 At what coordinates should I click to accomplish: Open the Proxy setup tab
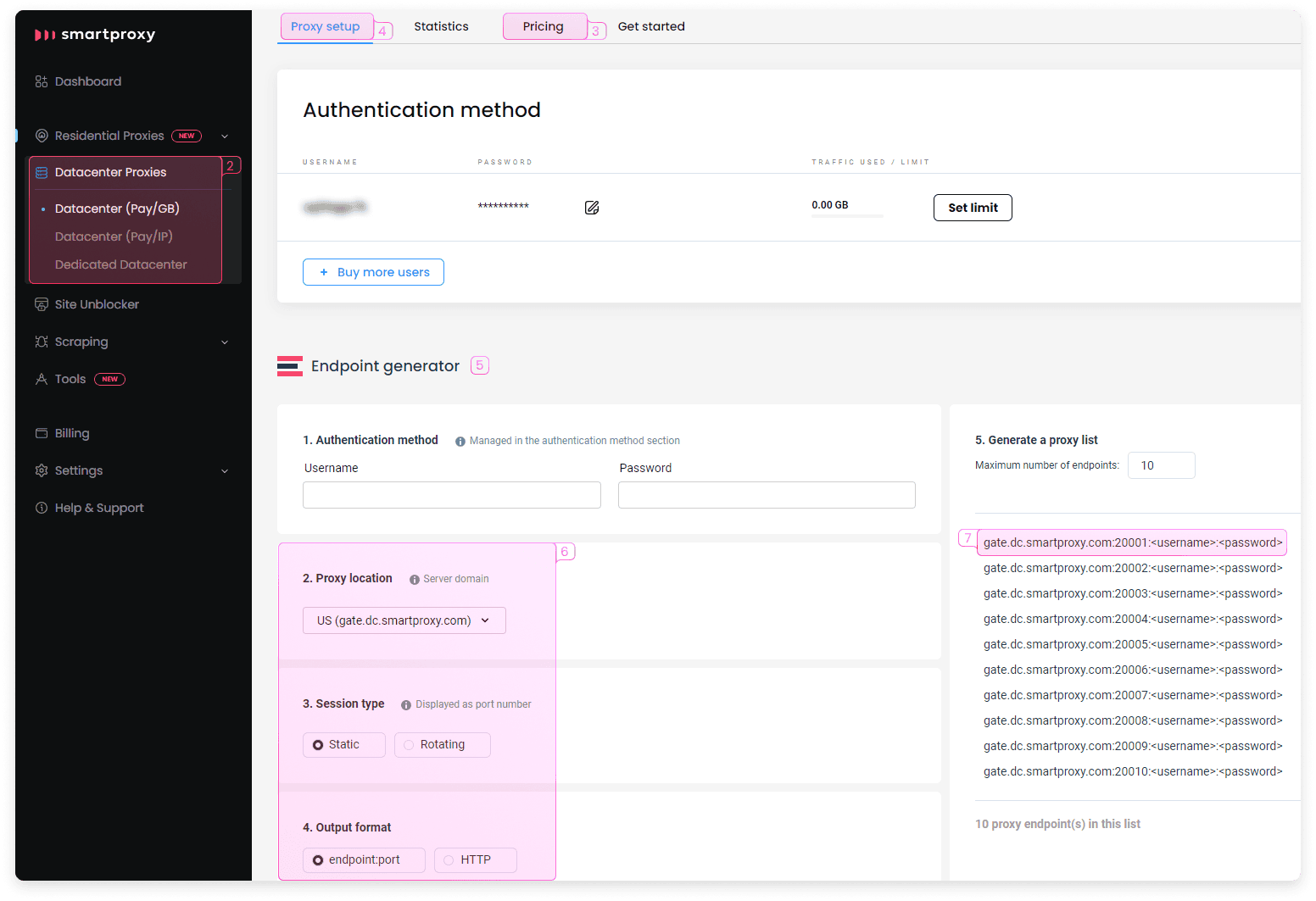pos(326,26)
